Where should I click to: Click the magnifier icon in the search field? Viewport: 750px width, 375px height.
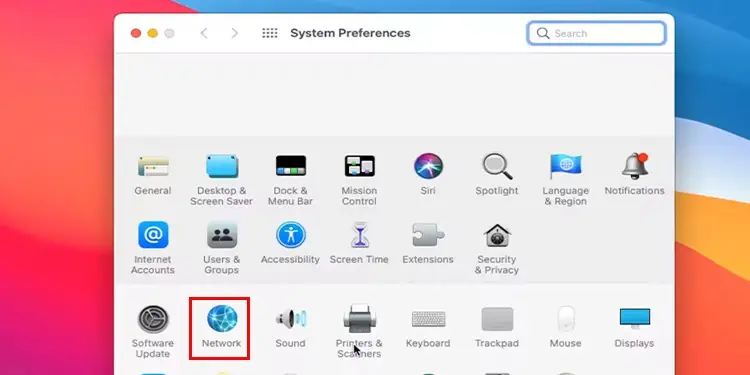542,33
